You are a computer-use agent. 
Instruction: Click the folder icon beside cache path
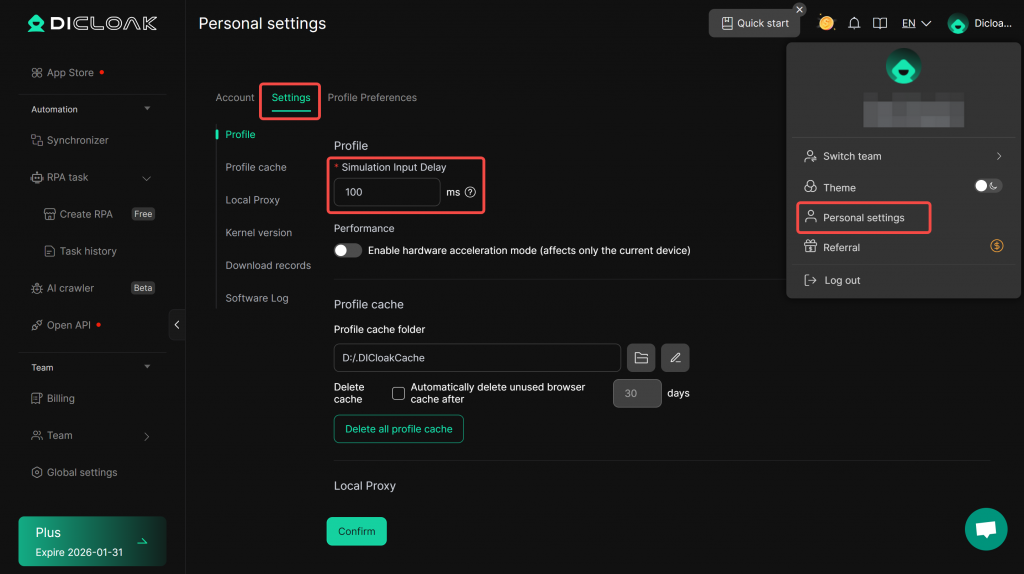641,358
